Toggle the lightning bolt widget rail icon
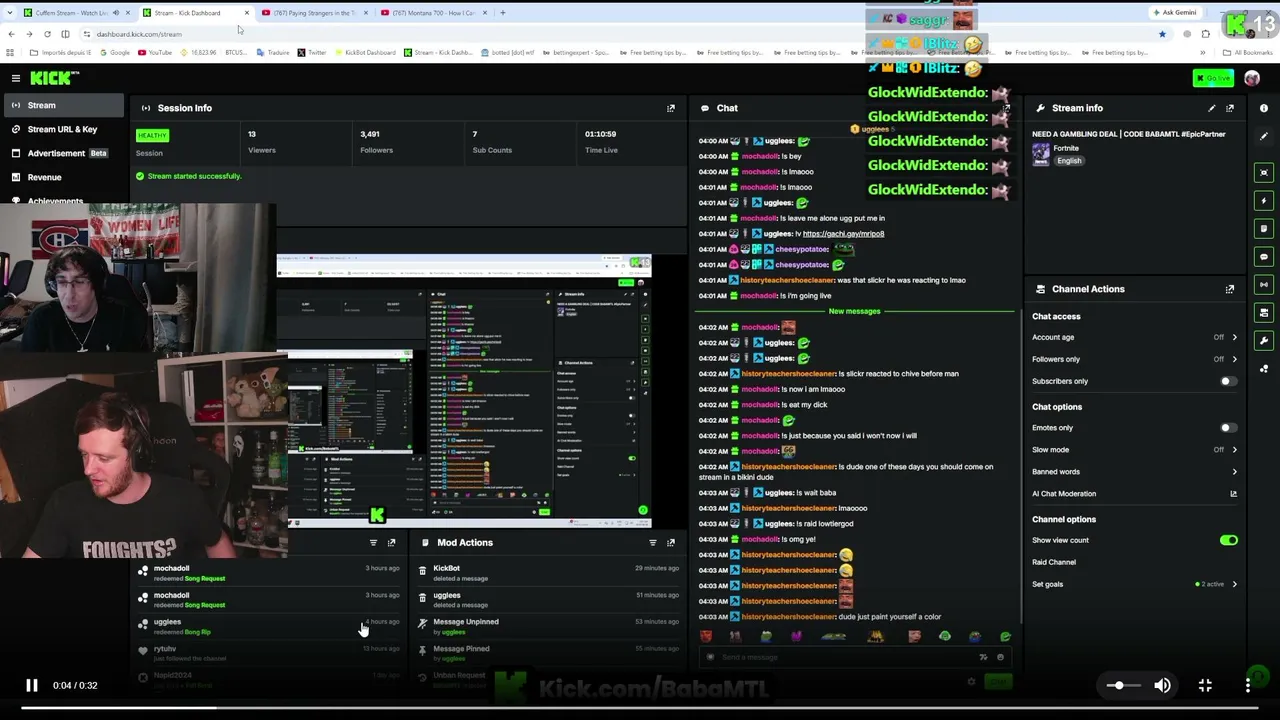This screenshot has height=720, width=1280. click(1264, 201)
